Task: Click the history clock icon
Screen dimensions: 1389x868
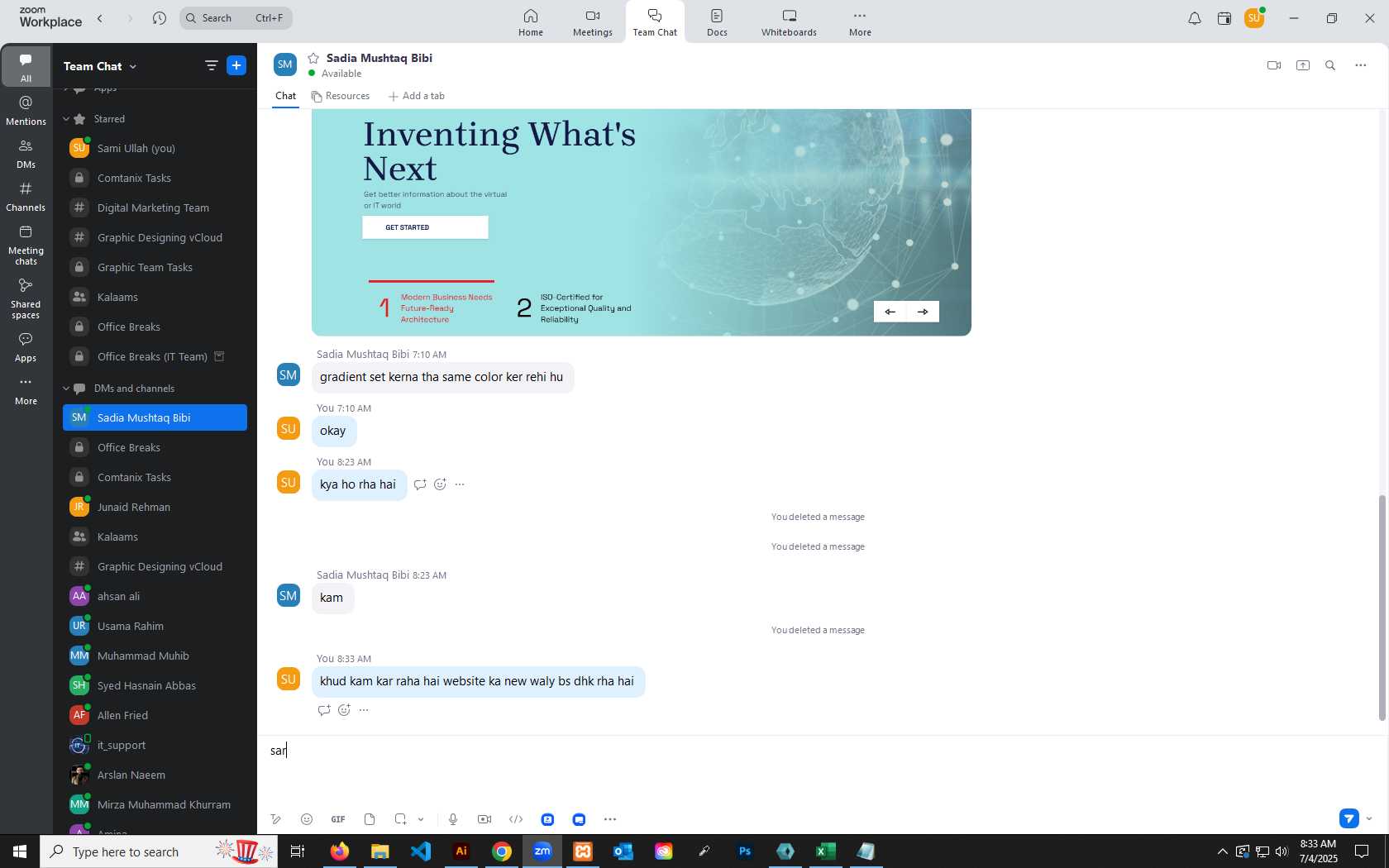Action: (160, 18)
